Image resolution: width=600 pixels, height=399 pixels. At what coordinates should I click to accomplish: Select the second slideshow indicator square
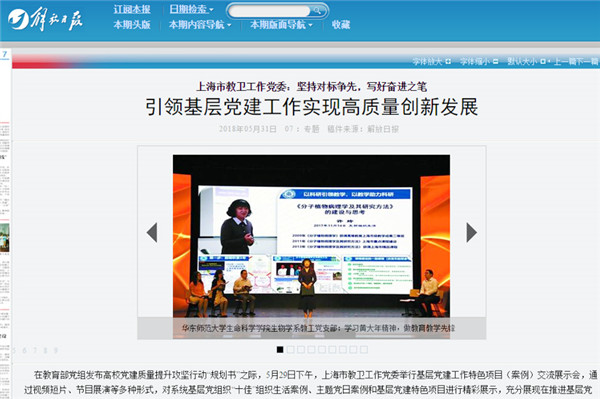click(290, 349)
